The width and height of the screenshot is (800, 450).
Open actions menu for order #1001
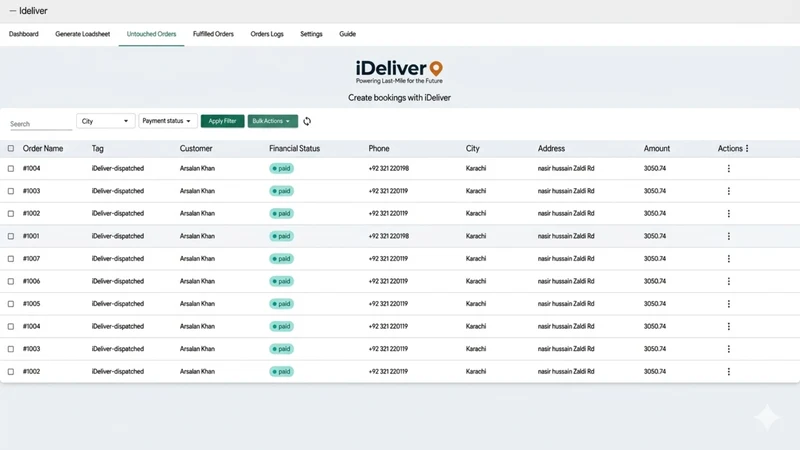pyautogui.click(x=729, y=236)
